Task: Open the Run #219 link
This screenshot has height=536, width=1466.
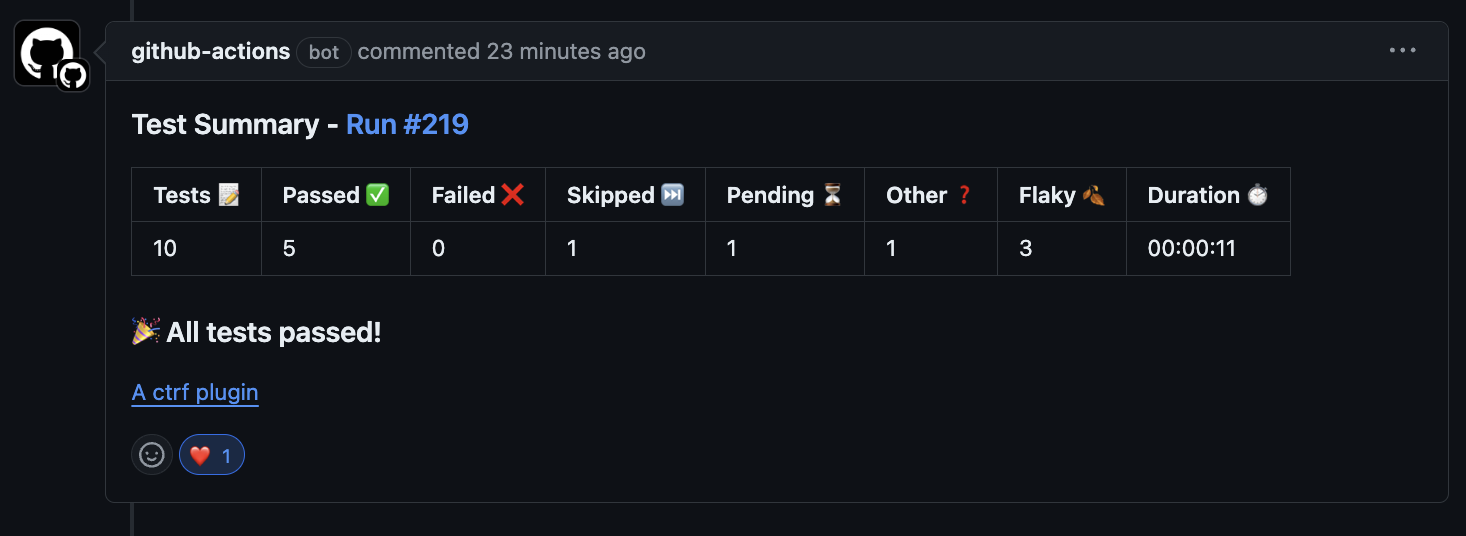Action: (407, 124)
